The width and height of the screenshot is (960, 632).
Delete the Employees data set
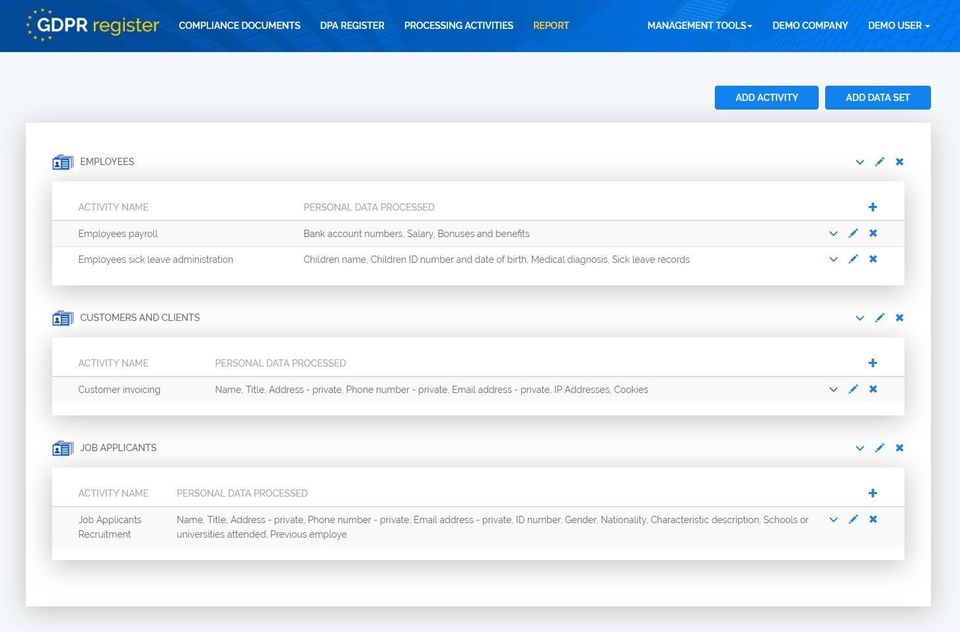point(899,162)
